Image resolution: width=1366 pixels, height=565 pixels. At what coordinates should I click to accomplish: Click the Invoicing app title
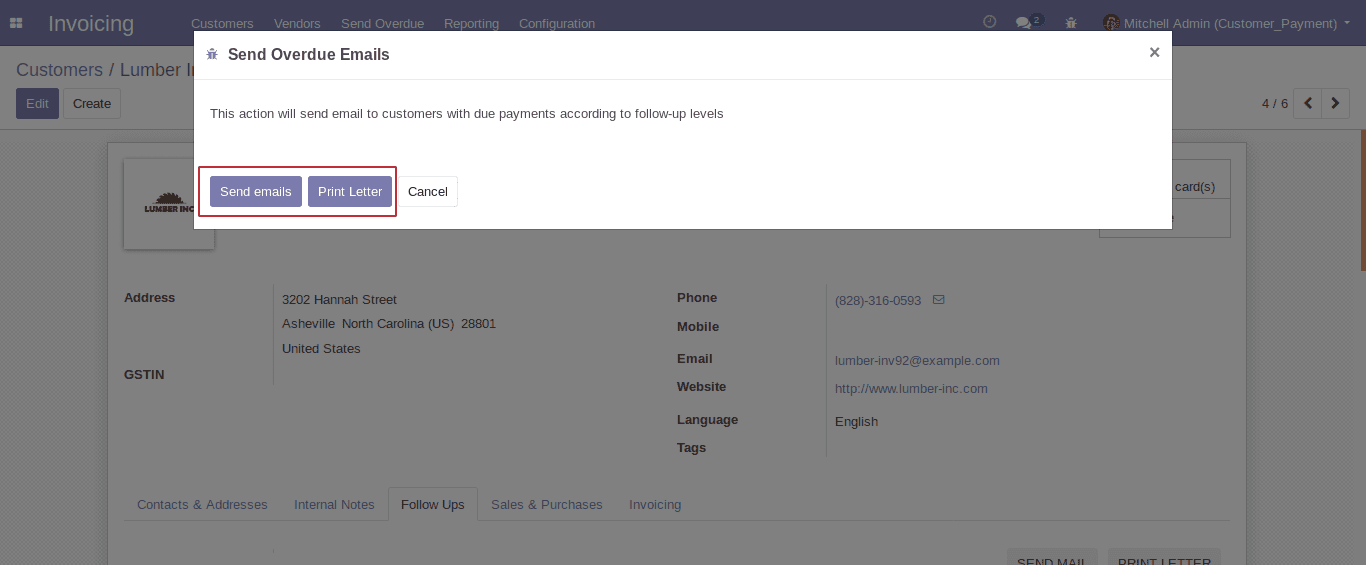(91, 23)
